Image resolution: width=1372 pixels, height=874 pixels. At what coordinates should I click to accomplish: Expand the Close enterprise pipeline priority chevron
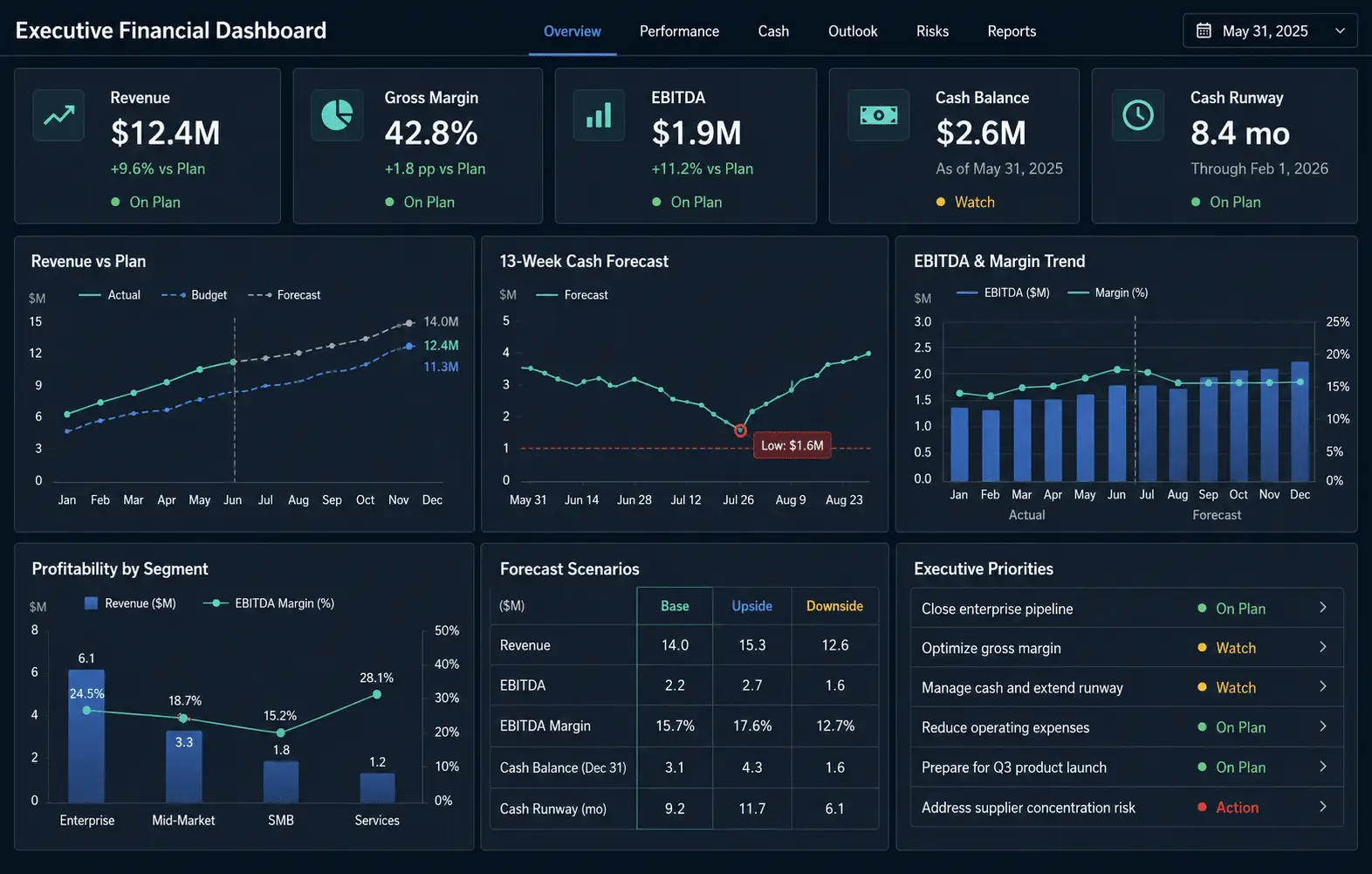pos(1323,608)
